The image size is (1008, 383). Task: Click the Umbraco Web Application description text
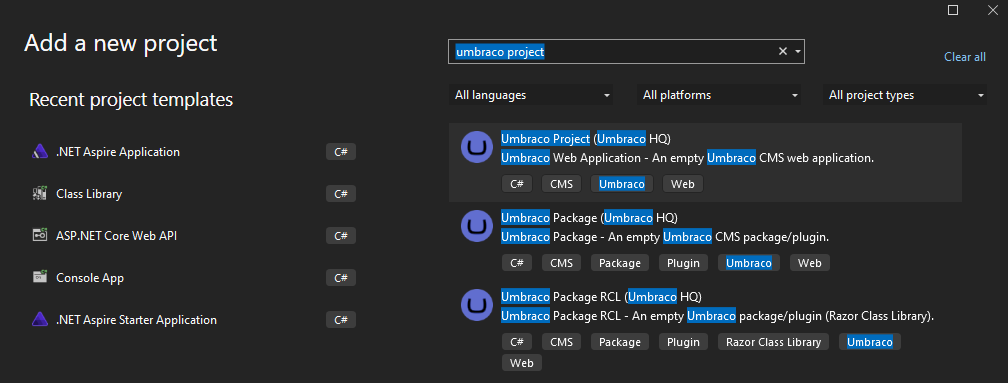coord(687,157)
